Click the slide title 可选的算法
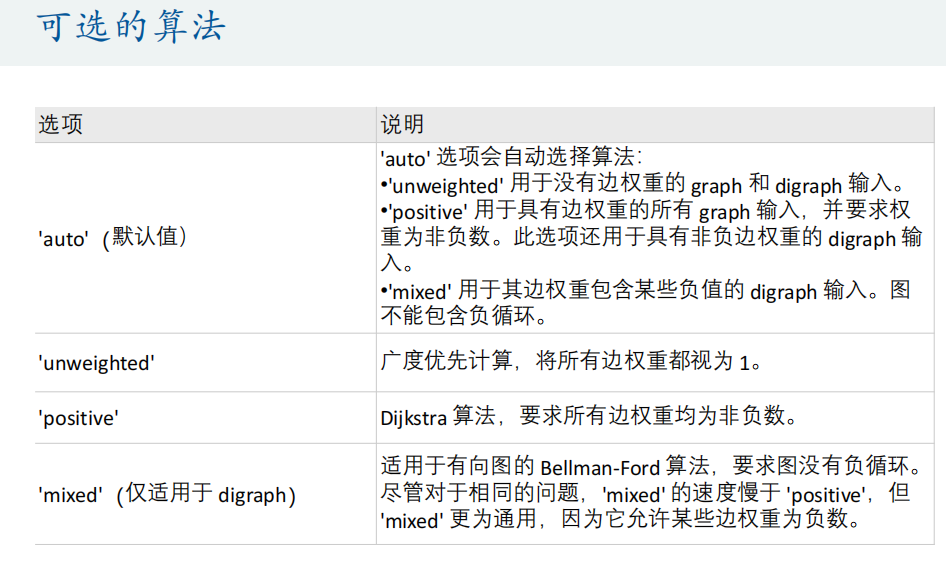The width and height of the screenshot is (946, 563). point(131,27)
